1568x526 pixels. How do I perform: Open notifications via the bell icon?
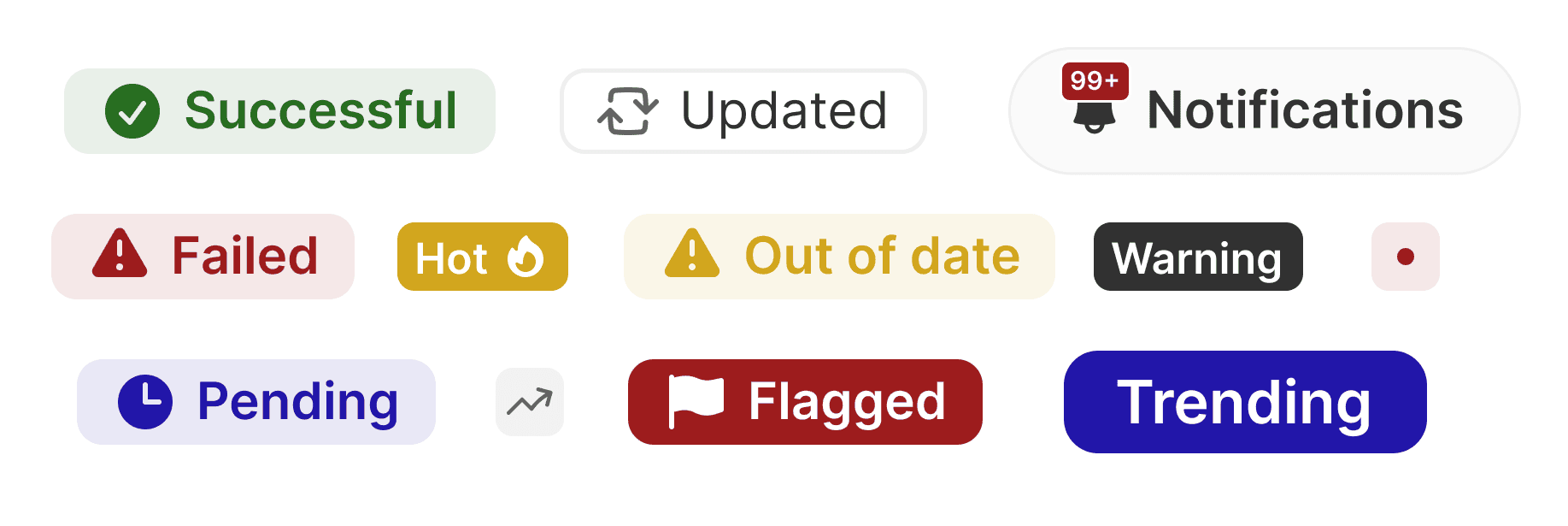click(x=1096, y=117)
